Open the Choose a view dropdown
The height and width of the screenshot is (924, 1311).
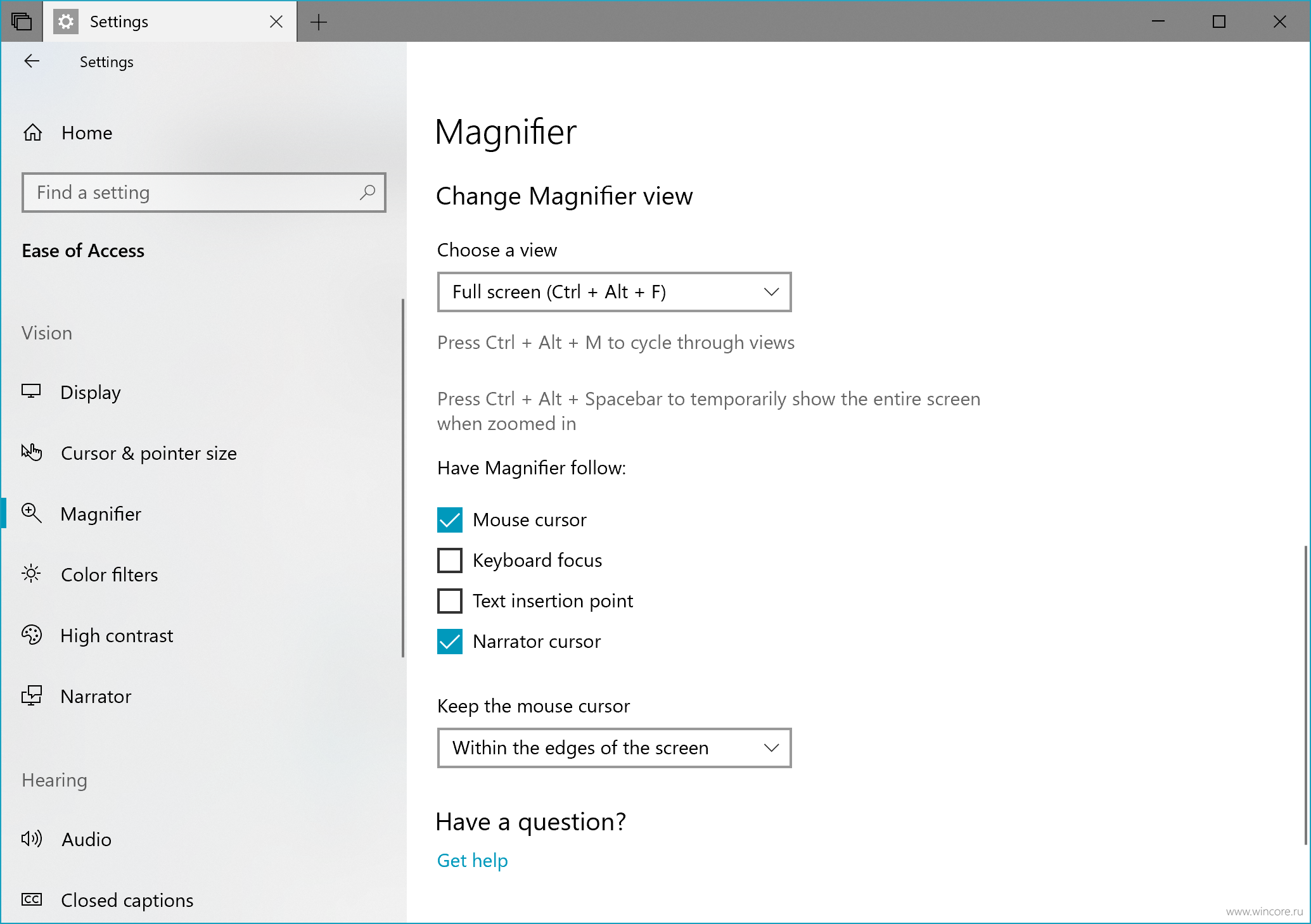(x=614, y=292)
